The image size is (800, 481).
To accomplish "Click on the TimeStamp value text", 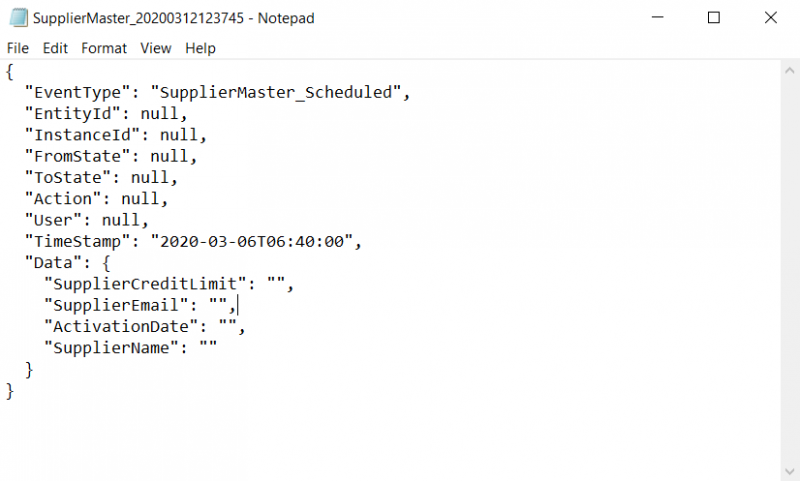I will (x=252, y=241).
